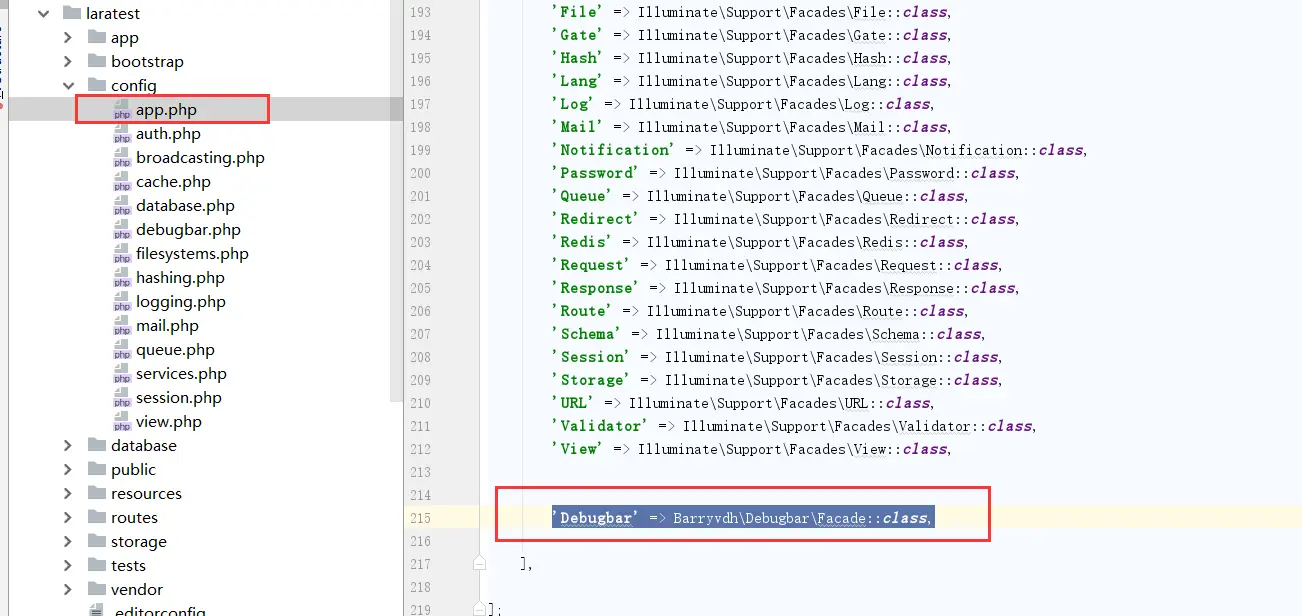Expand the routes folder chevron
The height and width of the screenshot is (616, 1302).
click(67, 517)
